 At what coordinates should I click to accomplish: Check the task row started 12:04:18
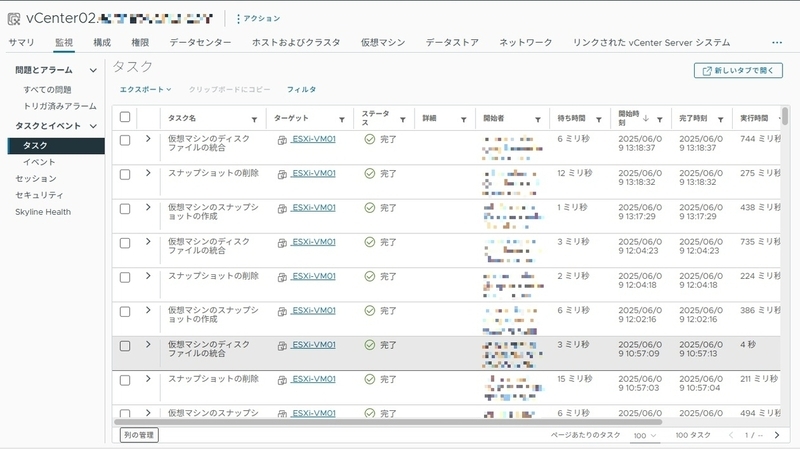124,278
